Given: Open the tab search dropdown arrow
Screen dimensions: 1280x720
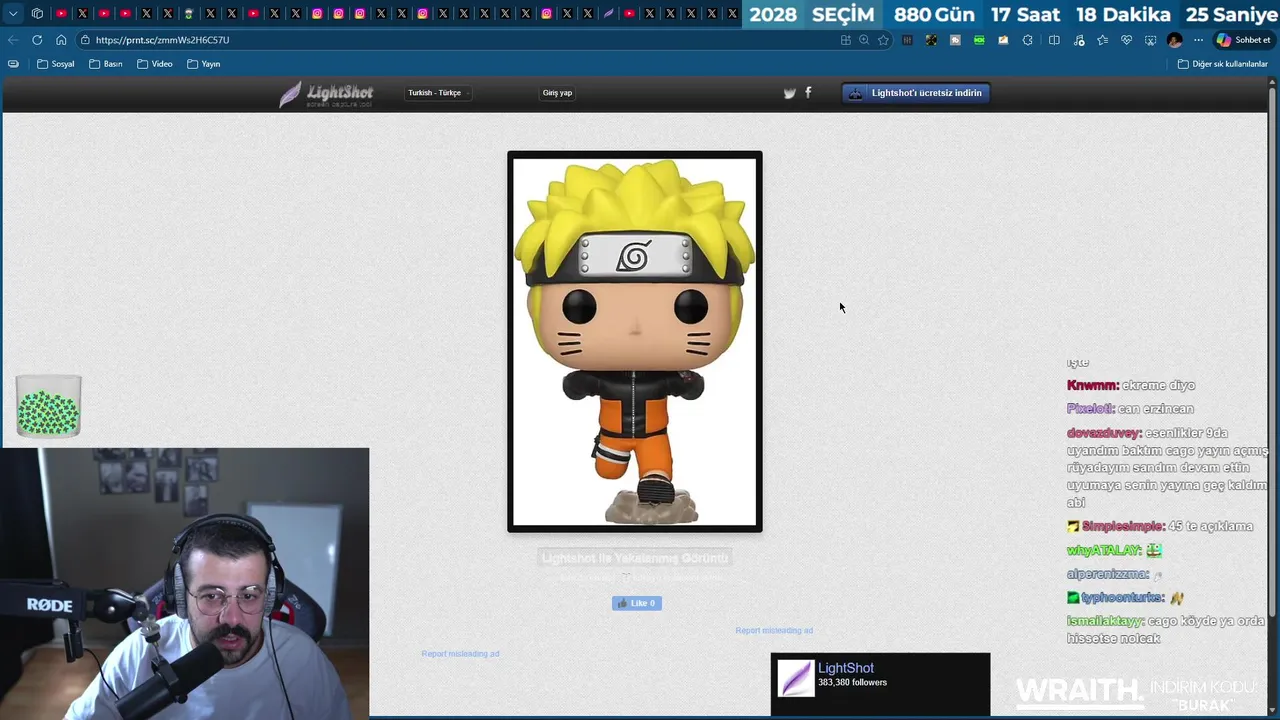Looking at the screenshot, I should point(13,14).
